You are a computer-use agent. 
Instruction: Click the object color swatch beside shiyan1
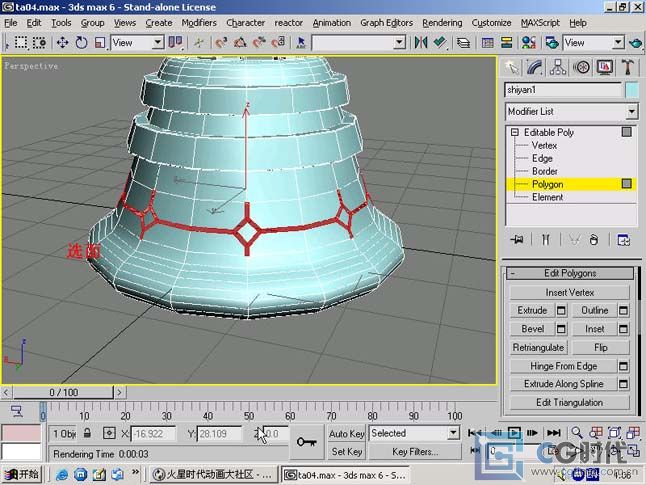click(632, 90)
